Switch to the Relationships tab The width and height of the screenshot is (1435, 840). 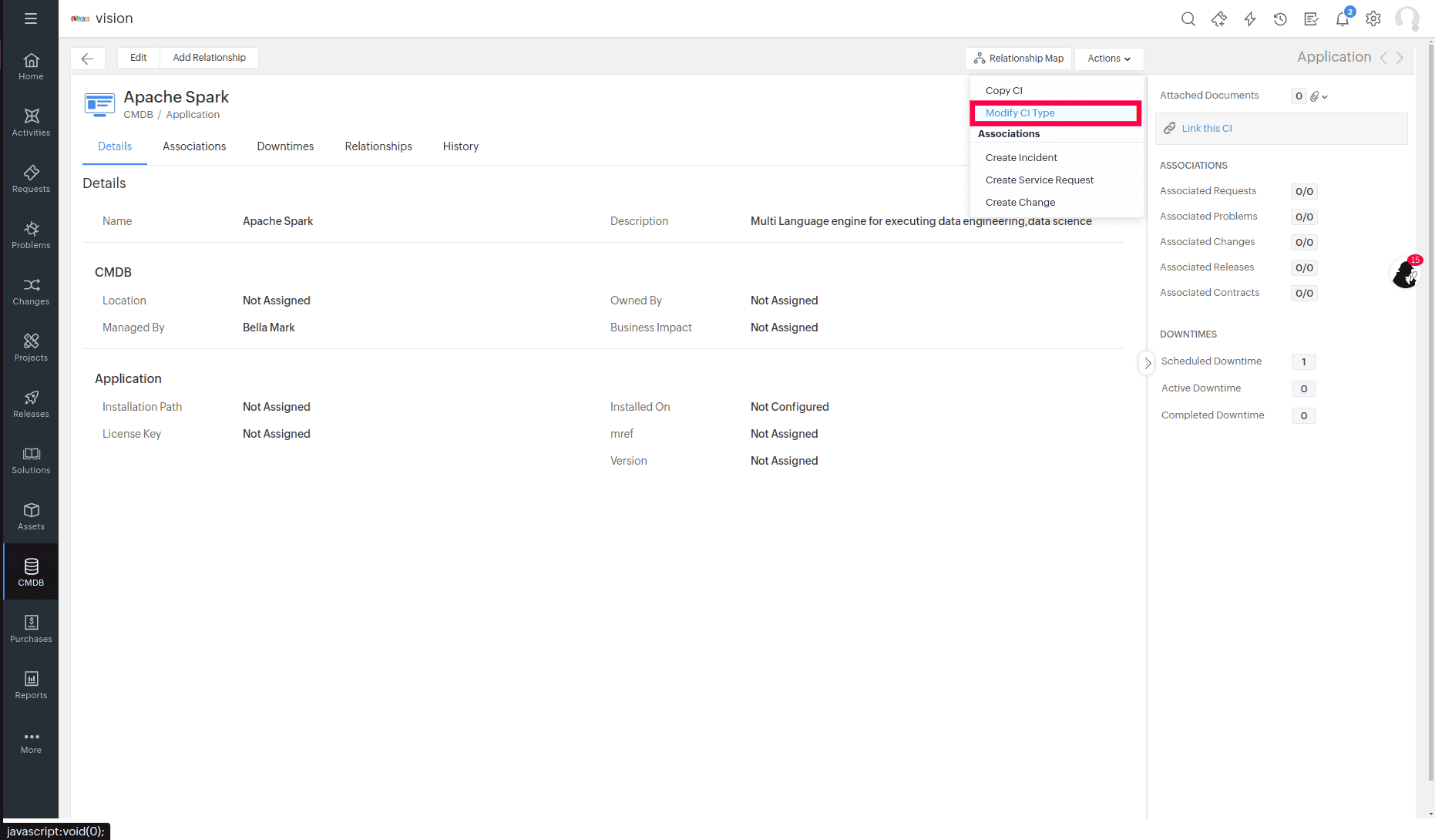point(378,146)
